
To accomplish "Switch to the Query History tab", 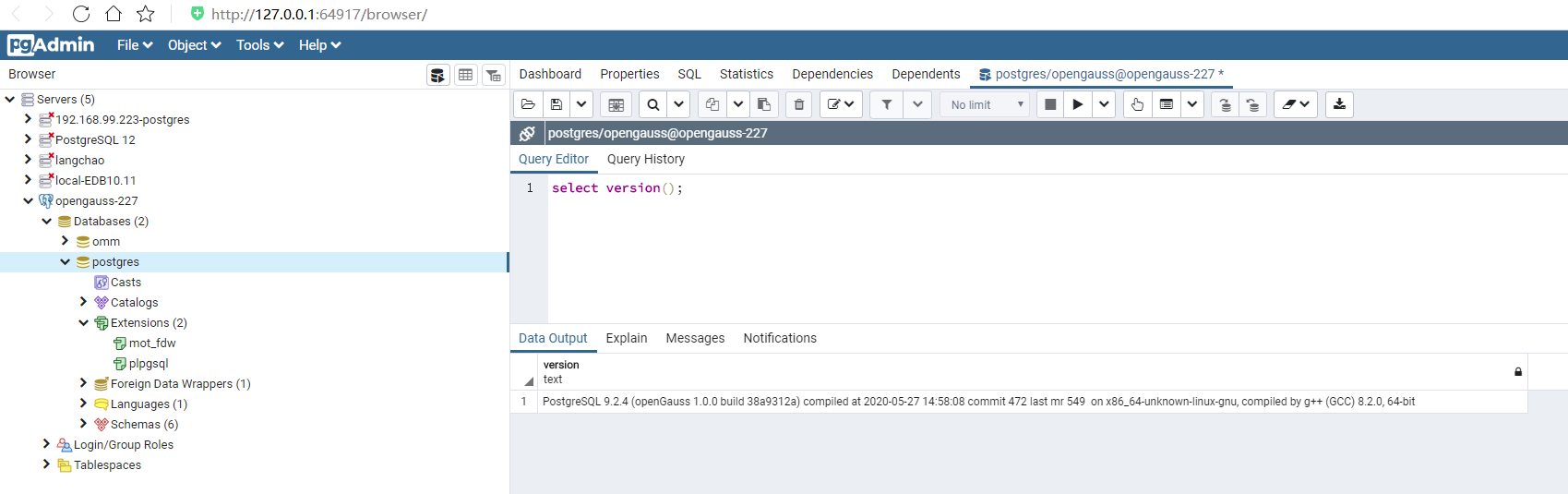I will pyautogui.click(x=645, y=159).
